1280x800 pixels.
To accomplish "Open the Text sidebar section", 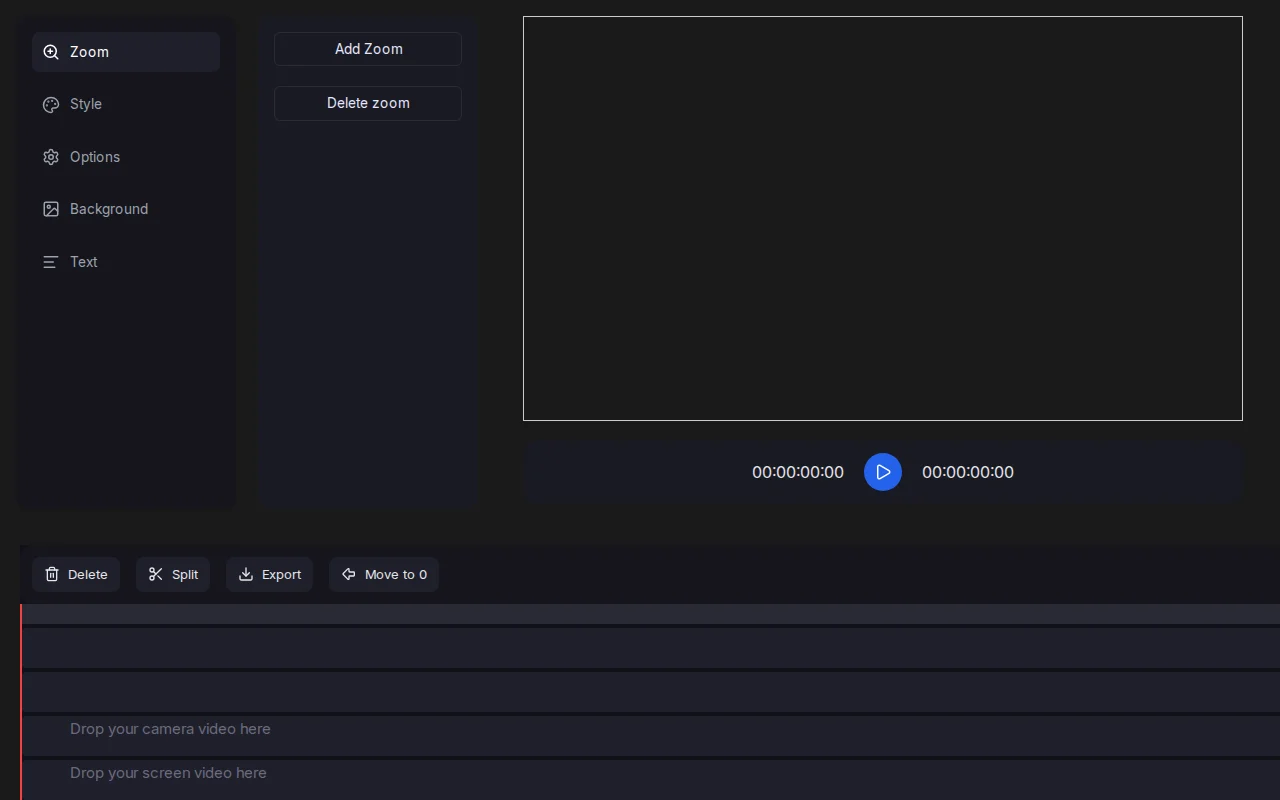I will click(126, 262).
